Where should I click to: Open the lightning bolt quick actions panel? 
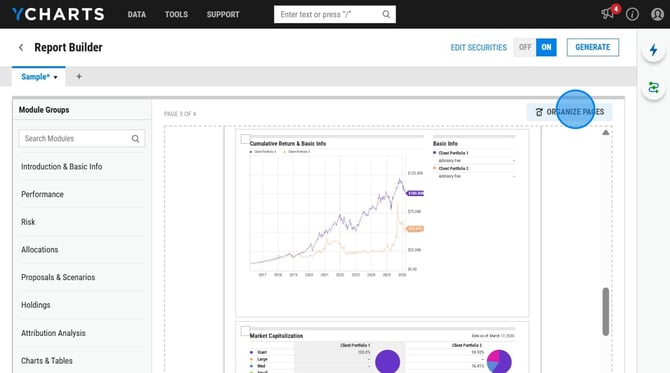[x=653, y=50]
